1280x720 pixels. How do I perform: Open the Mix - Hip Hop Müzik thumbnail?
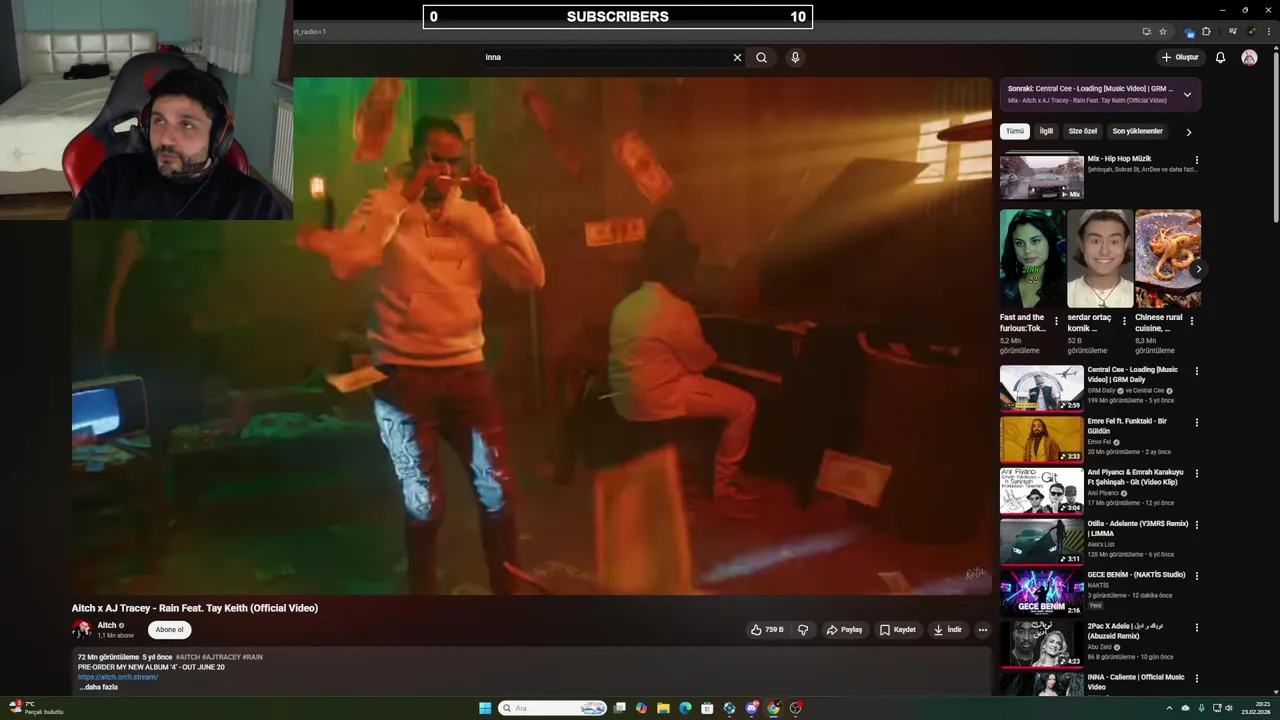pyautogui.click(x=1041, y=176)
